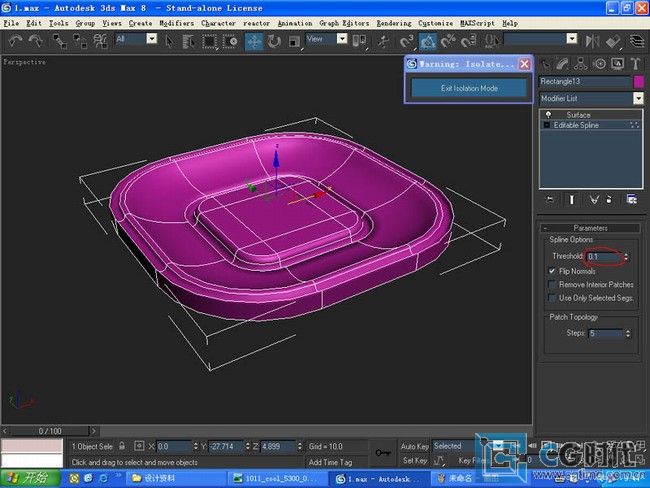Image resolution: width=650 pixels, height=488 pixels.
Task: Click the Auto Key button
Action: click(x=414, y=447)
